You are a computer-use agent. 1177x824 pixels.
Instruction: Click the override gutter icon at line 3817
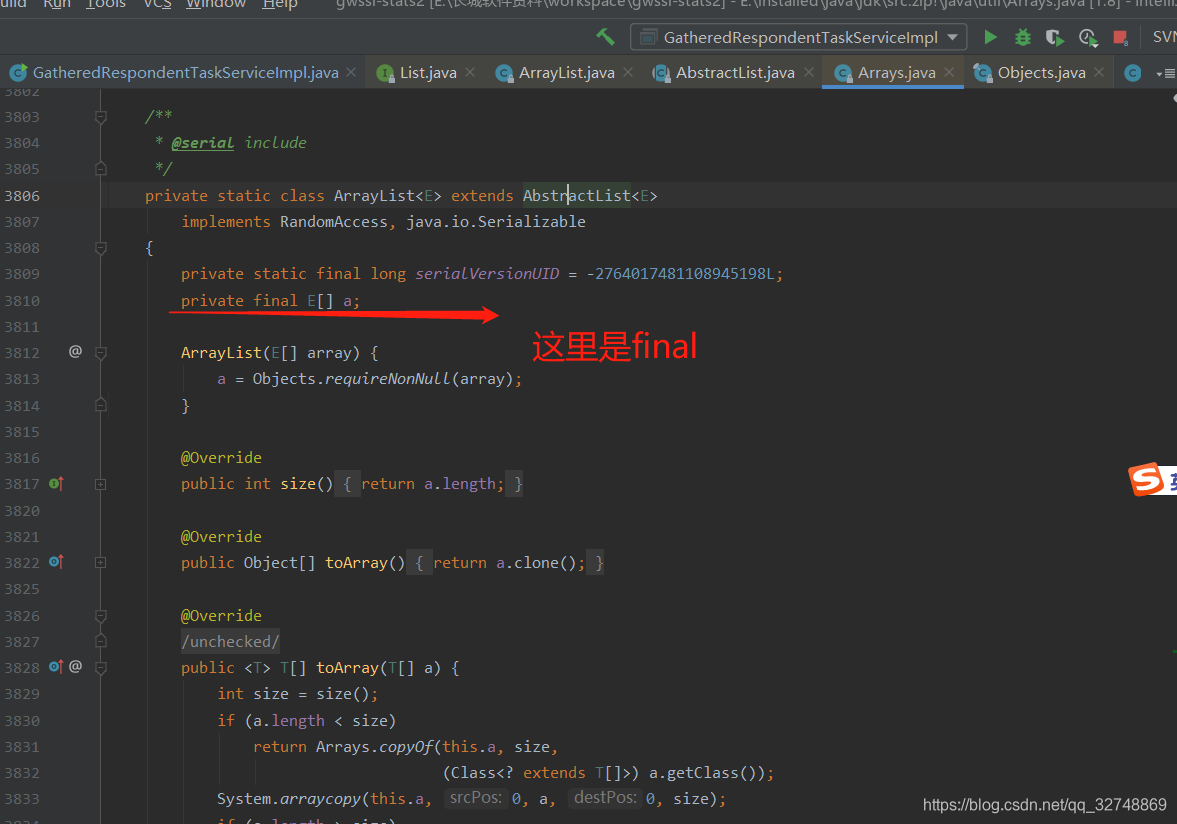click(56, 483)
